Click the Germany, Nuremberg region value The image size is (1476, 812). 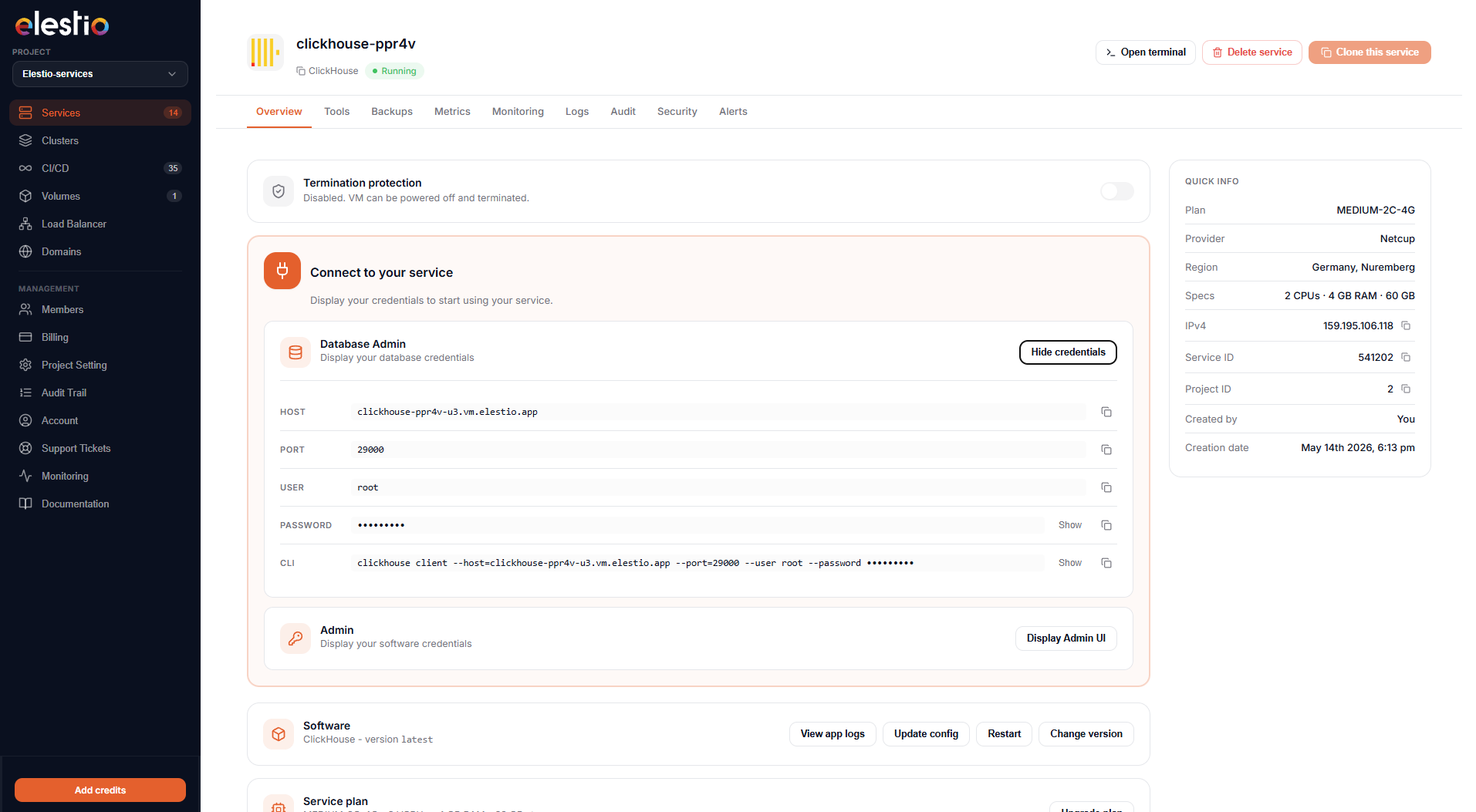1363,267
